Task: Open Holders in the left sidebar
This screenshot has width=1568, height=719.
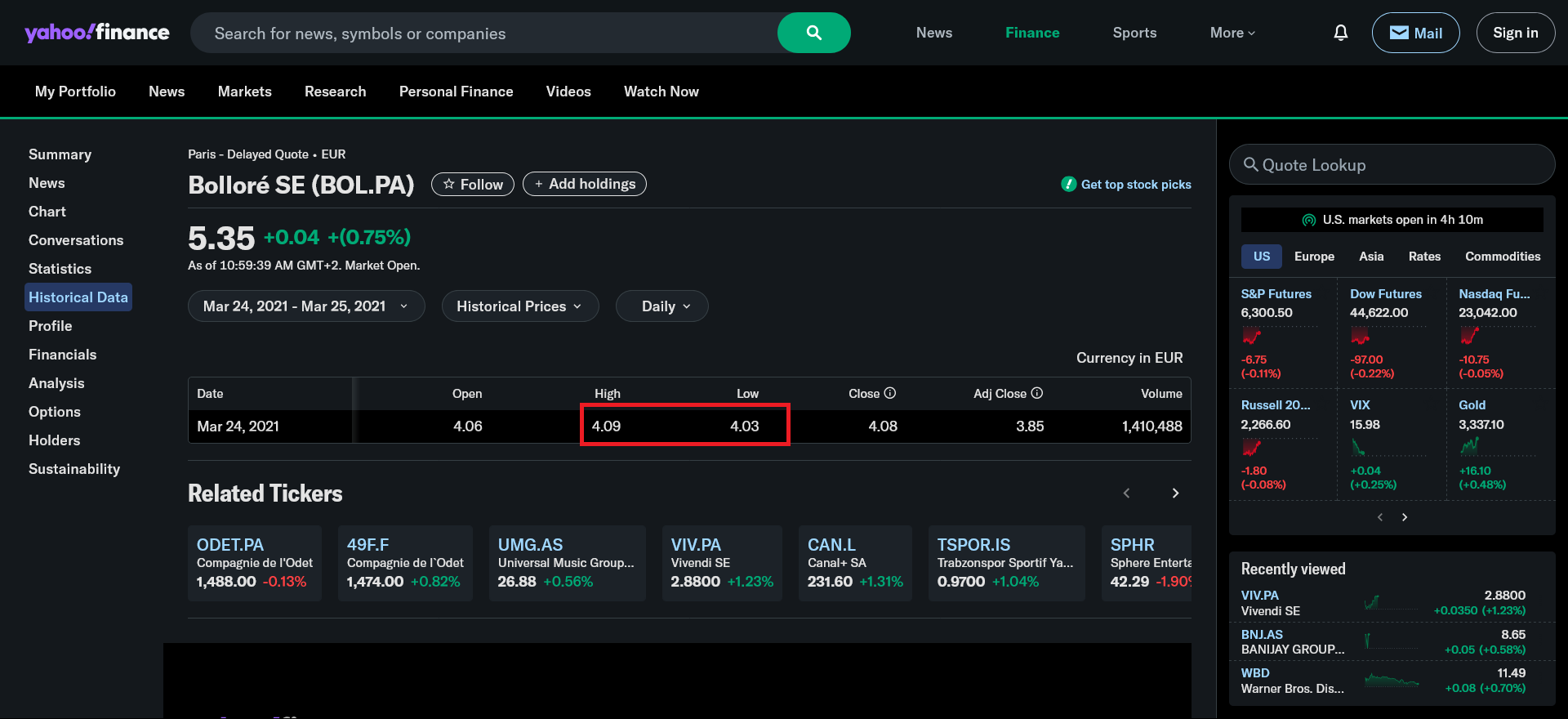Action: click(54, 440)
